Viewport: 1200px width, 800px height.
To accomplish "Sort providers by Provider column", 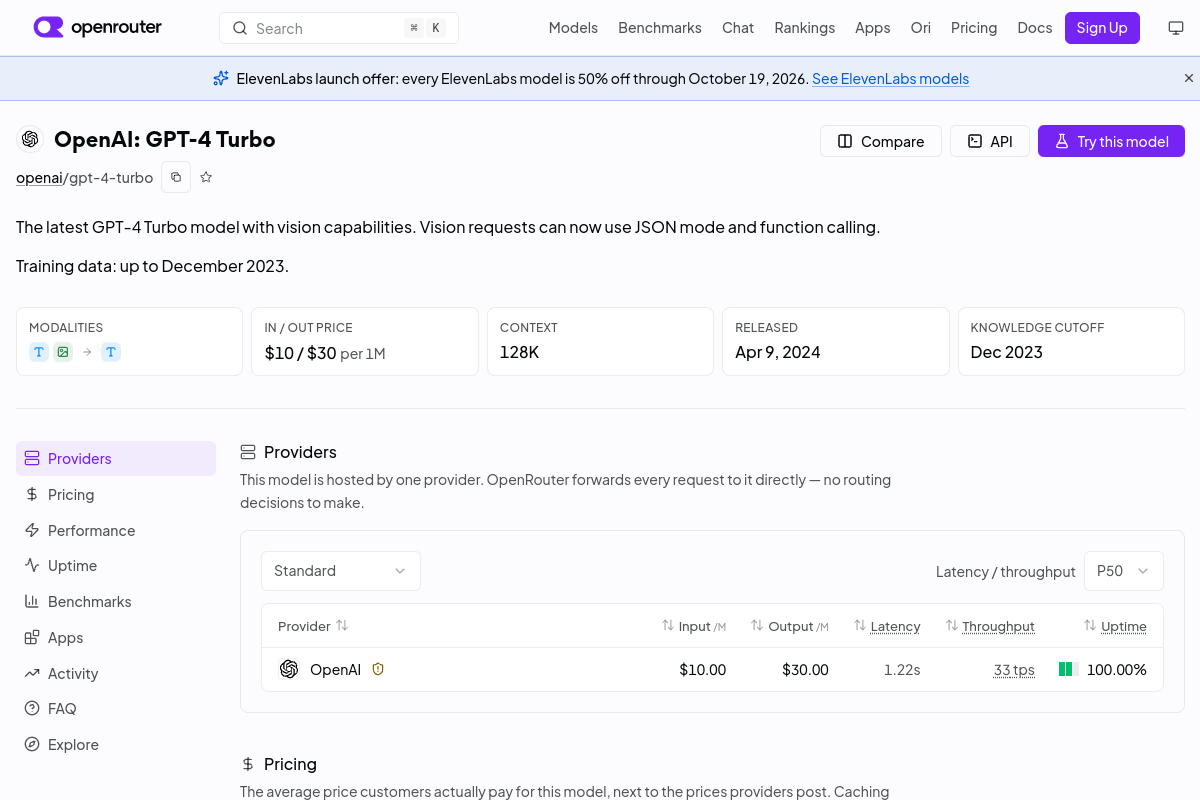I will tap(313, 626).
